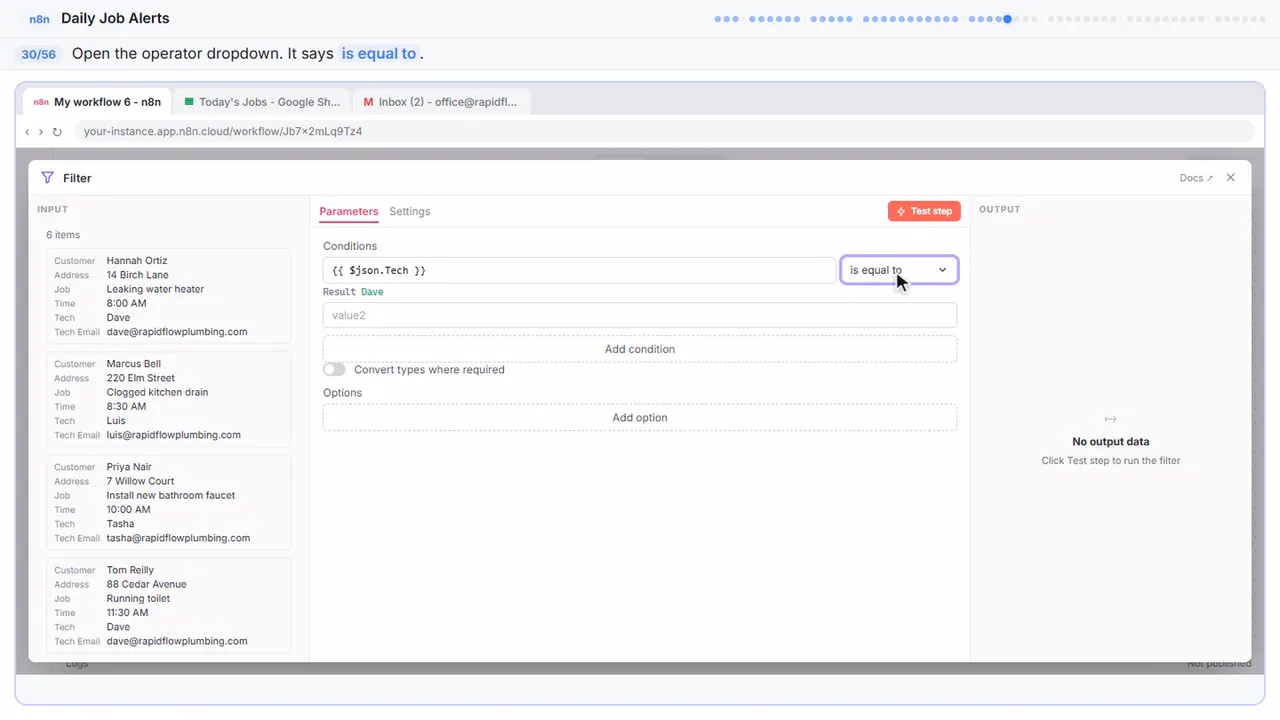Switch to the Settings tab
This screenshot has height=720, width=1280.
coord(410,212)
